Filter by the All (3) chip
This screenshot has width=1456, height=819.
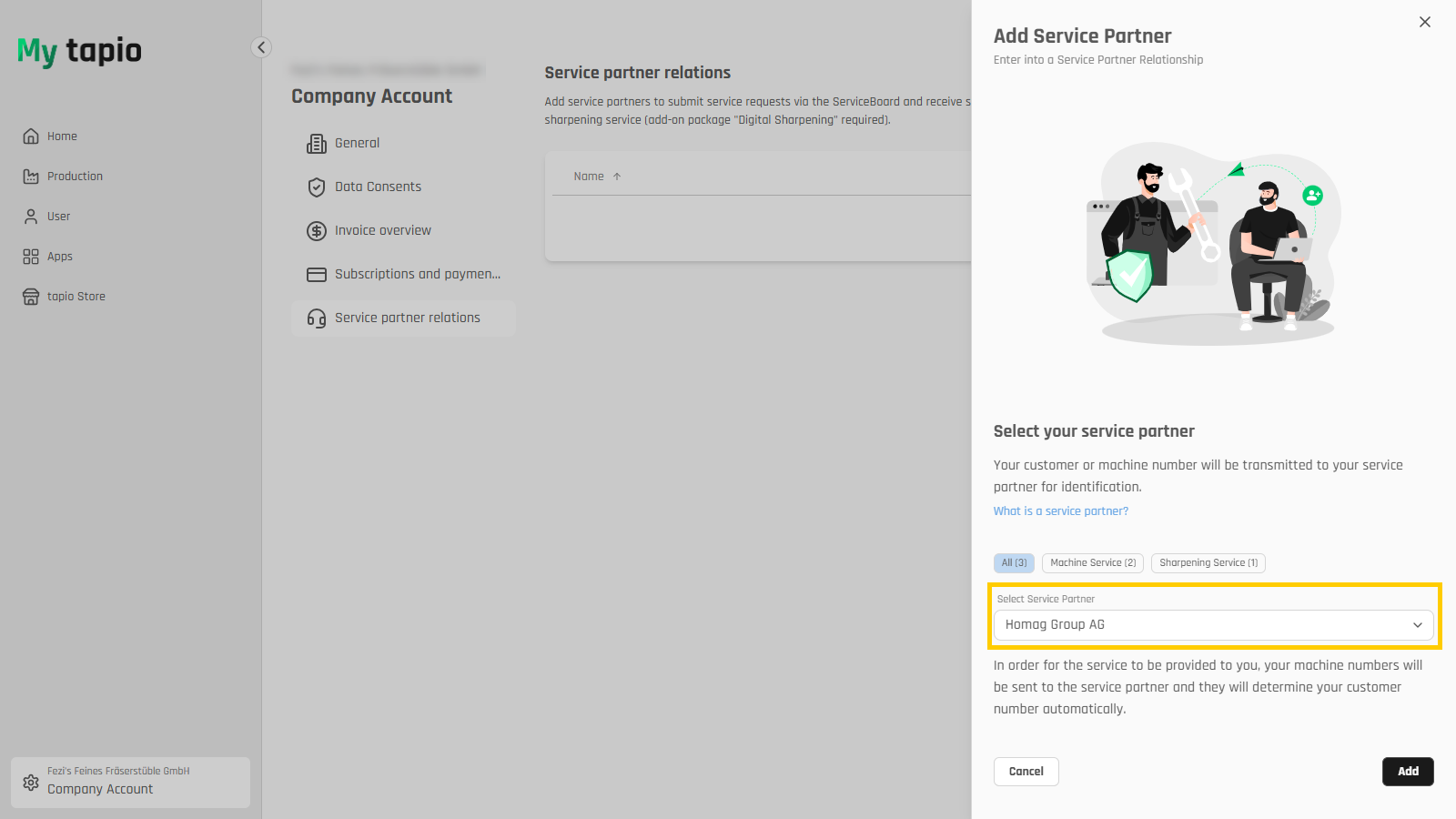[x=1014, y=563]
